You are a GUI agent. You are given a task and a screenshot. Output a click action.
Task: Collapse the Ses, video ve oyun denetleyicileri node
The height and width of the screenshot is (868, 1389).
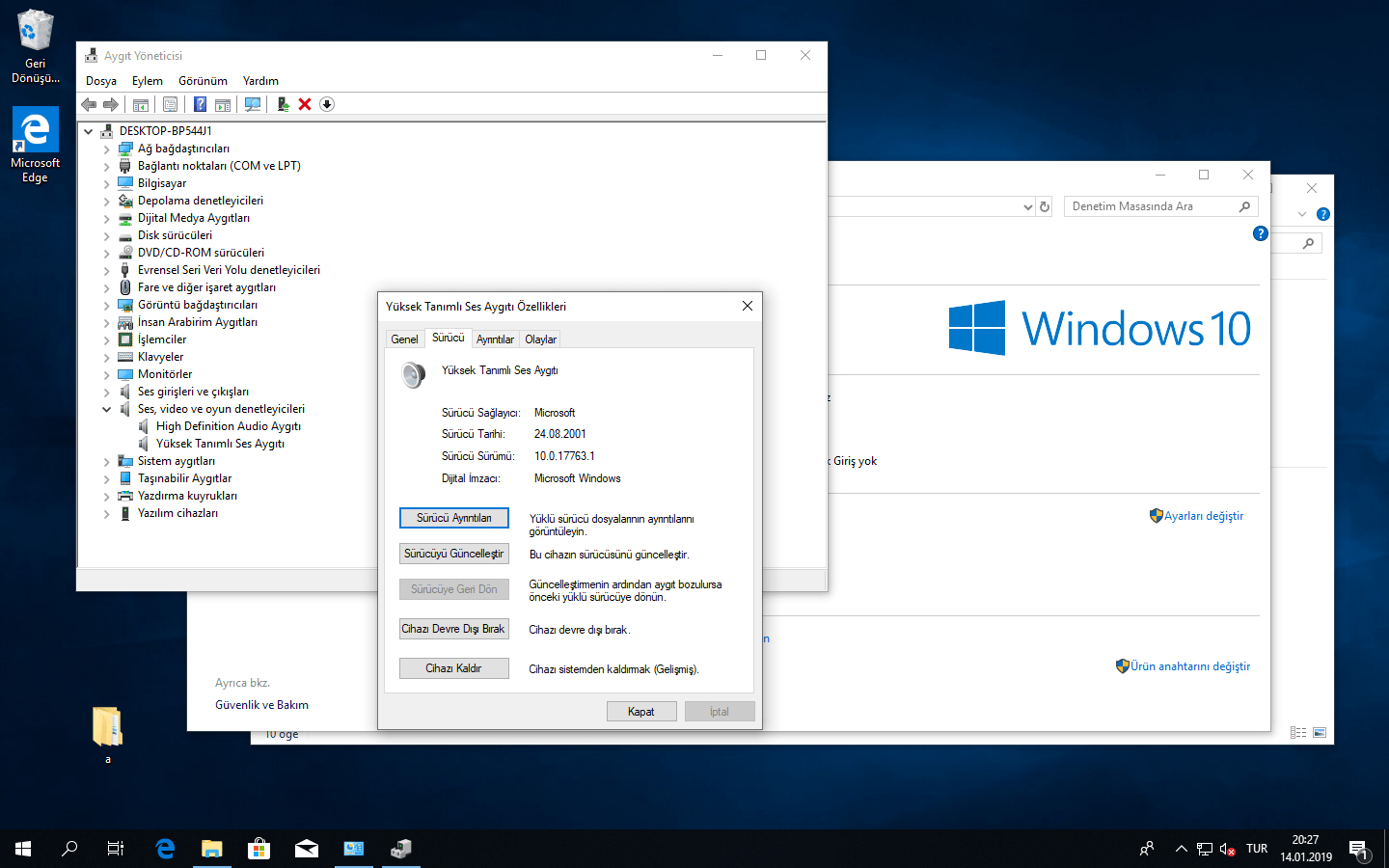pyautogui.click(x=106, y=410)
